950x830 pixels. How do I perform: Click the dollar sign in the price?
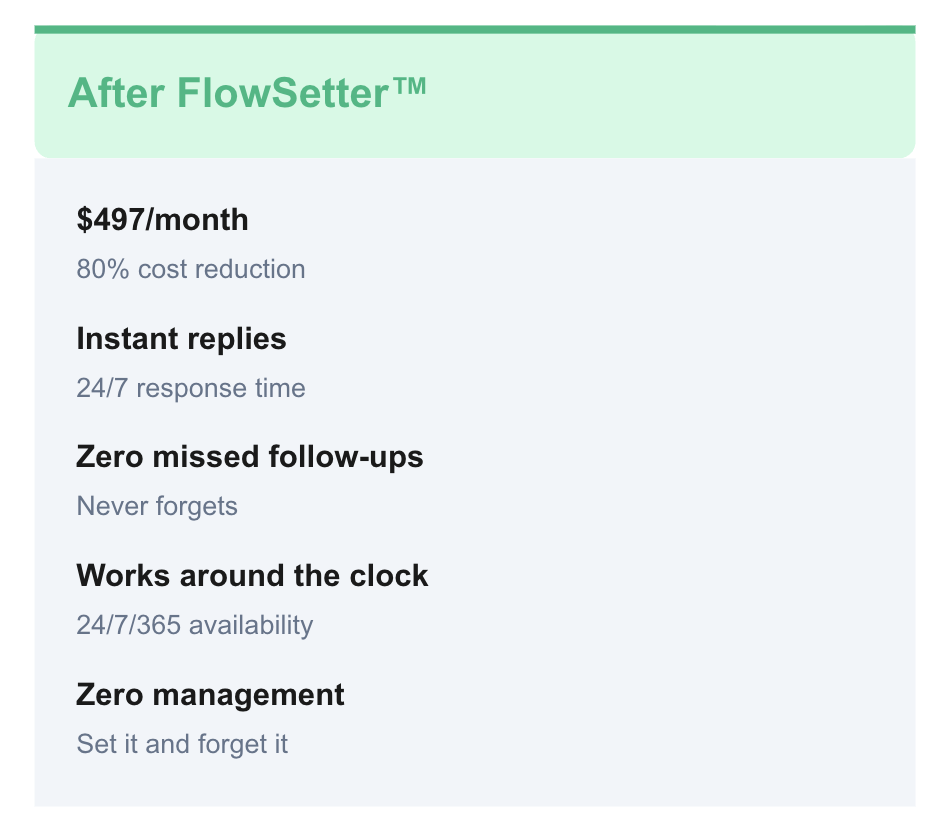click(x=84, y=220)
